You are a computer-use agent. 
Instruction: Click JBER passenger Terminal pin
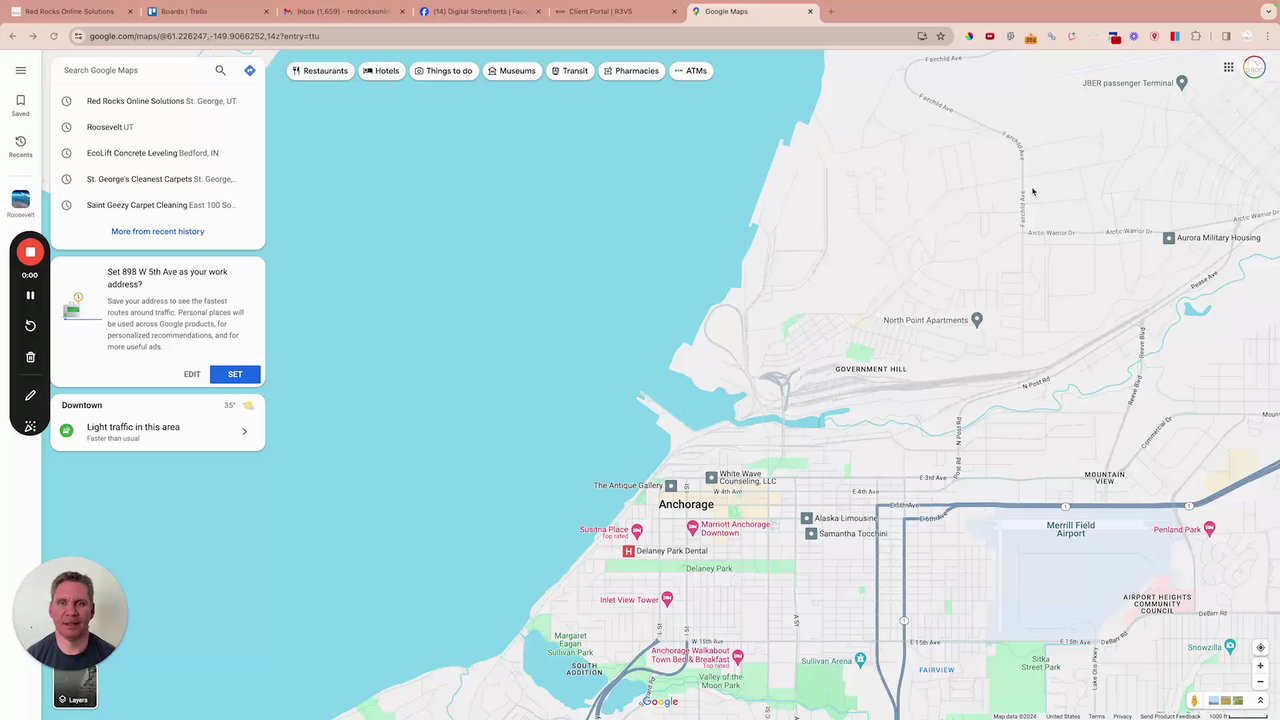[1182, 82]
